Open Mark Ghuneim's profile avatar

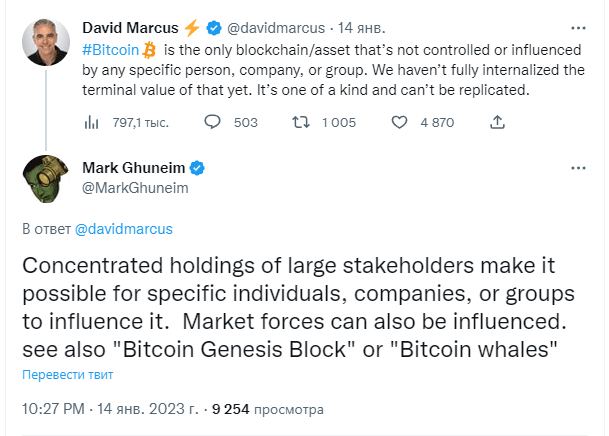[x=46, y=179]
